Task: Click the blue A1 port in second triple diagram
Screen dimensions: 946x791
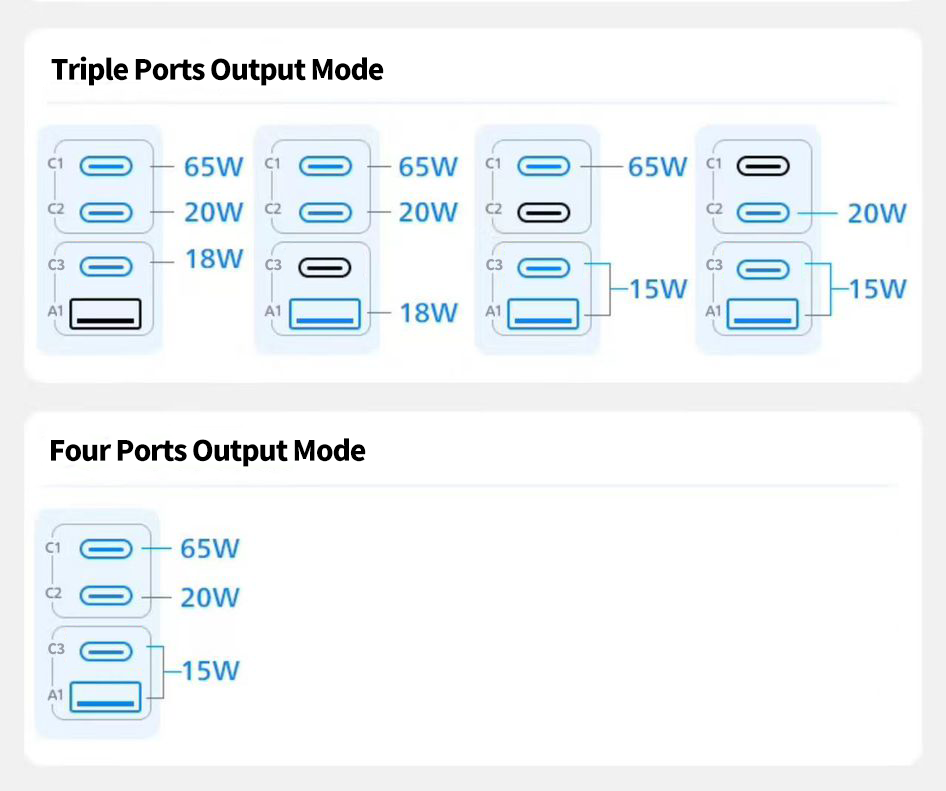Action: pos(325,314)
